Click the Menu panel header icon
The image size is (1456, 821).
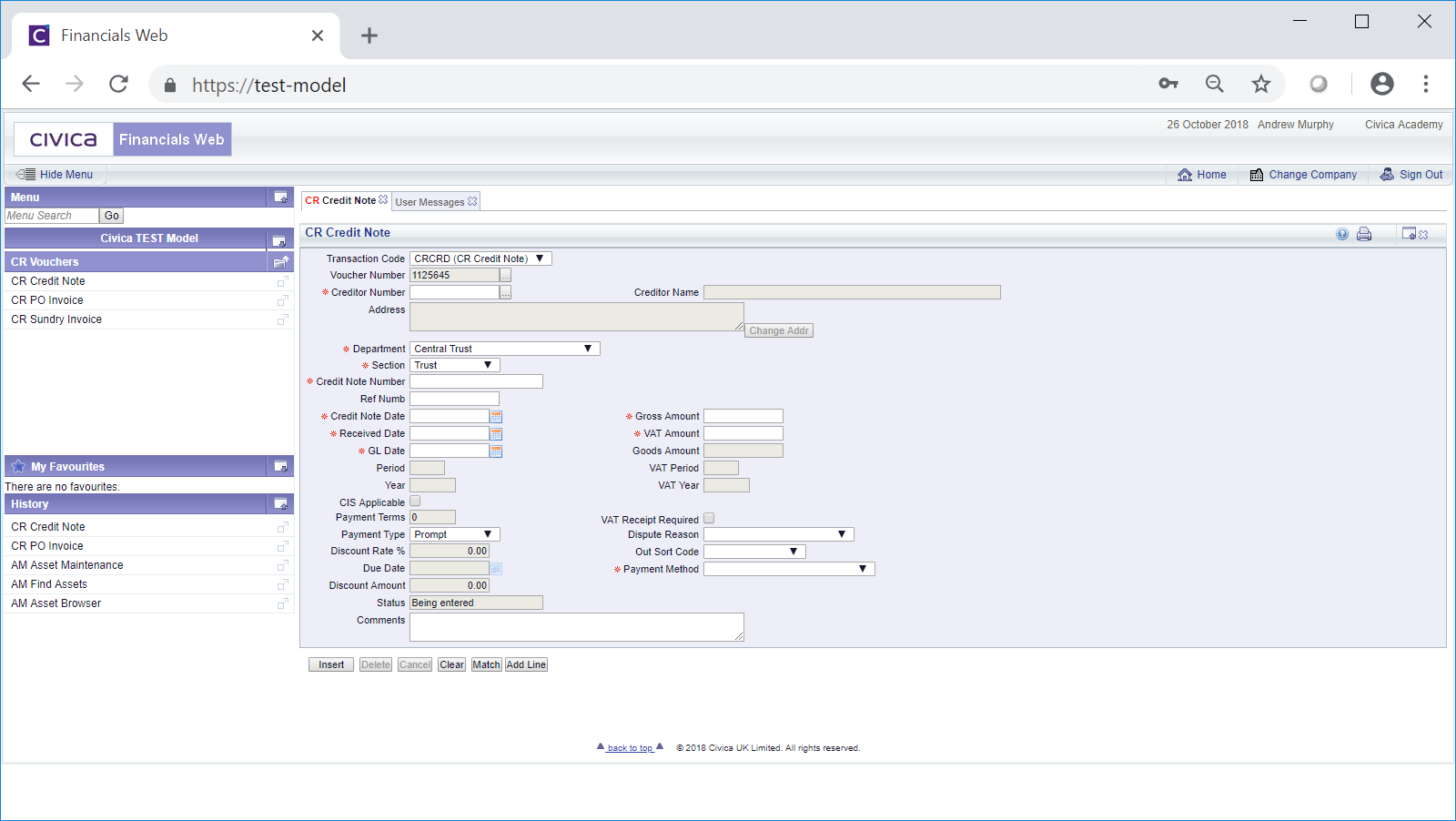point(280,197)
